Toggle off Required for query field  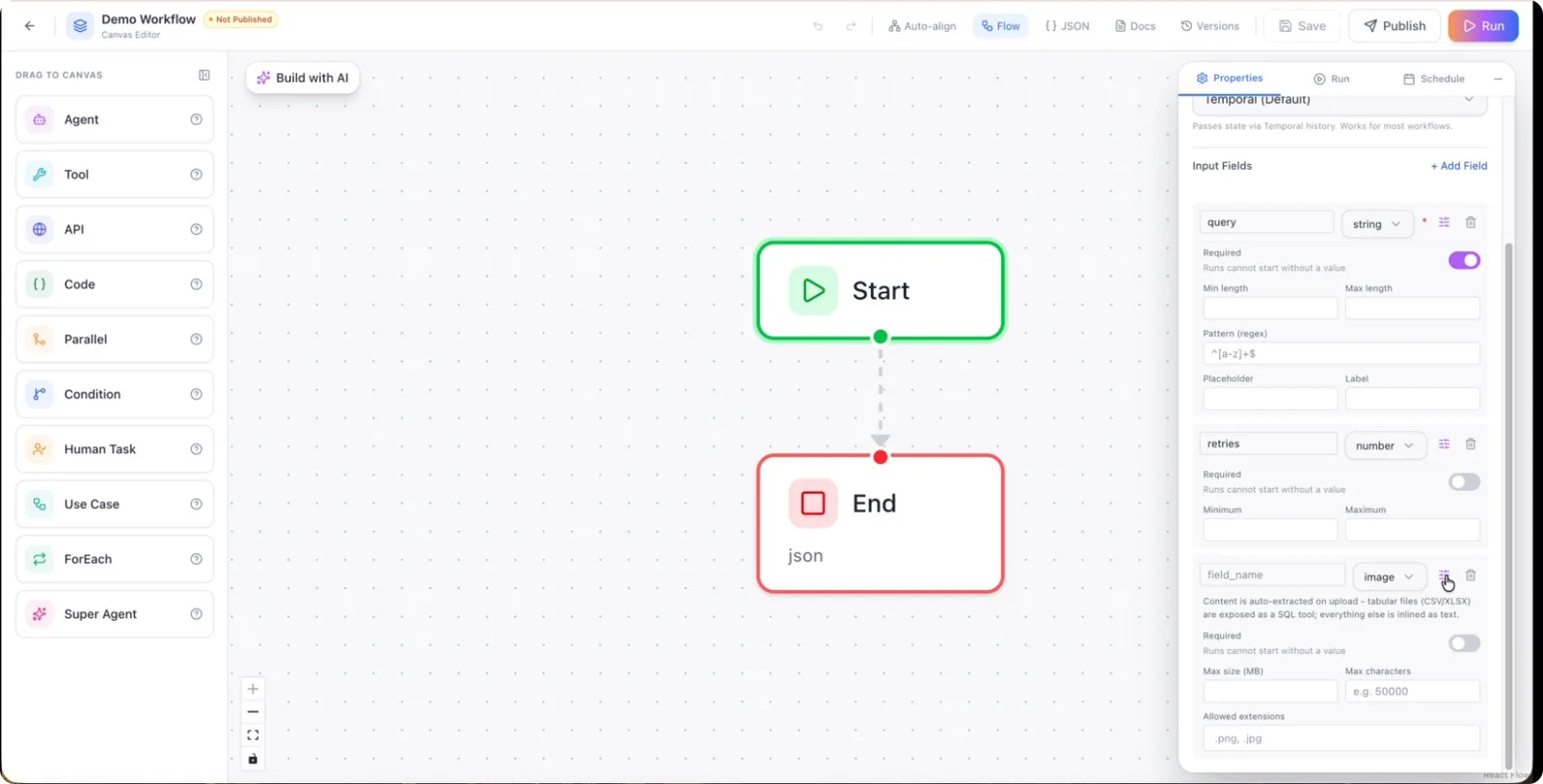tap(1464, 260)
